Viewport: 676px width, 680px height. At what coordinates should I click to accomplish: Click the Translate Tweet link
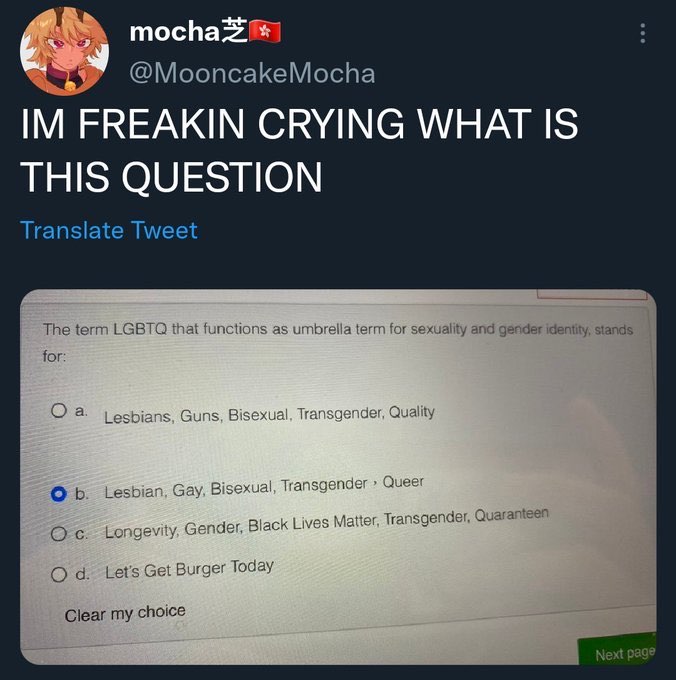pyautogui.click(x=109, y=230)
